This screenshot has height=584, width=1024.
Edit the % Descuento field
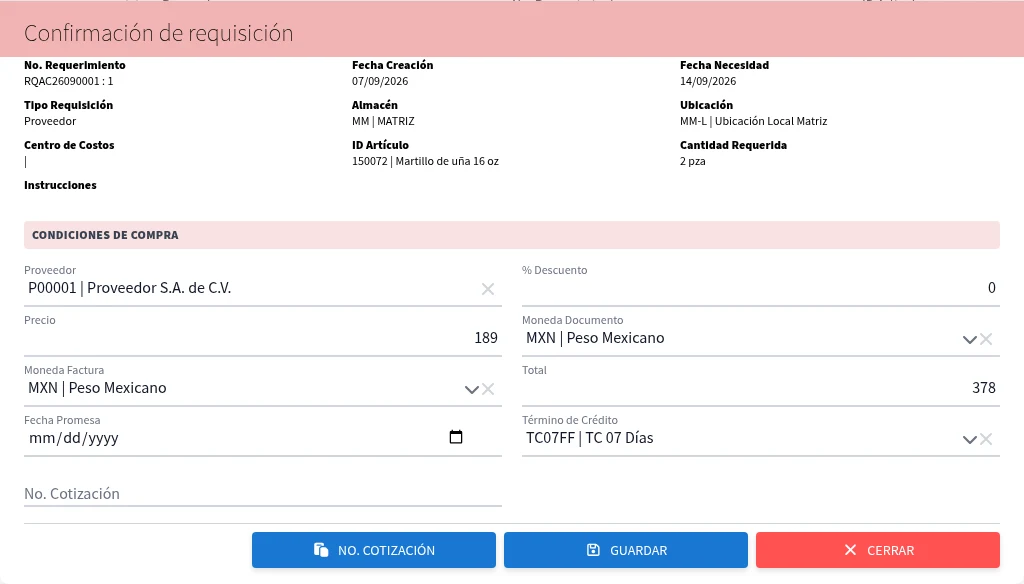pos(761,288)
